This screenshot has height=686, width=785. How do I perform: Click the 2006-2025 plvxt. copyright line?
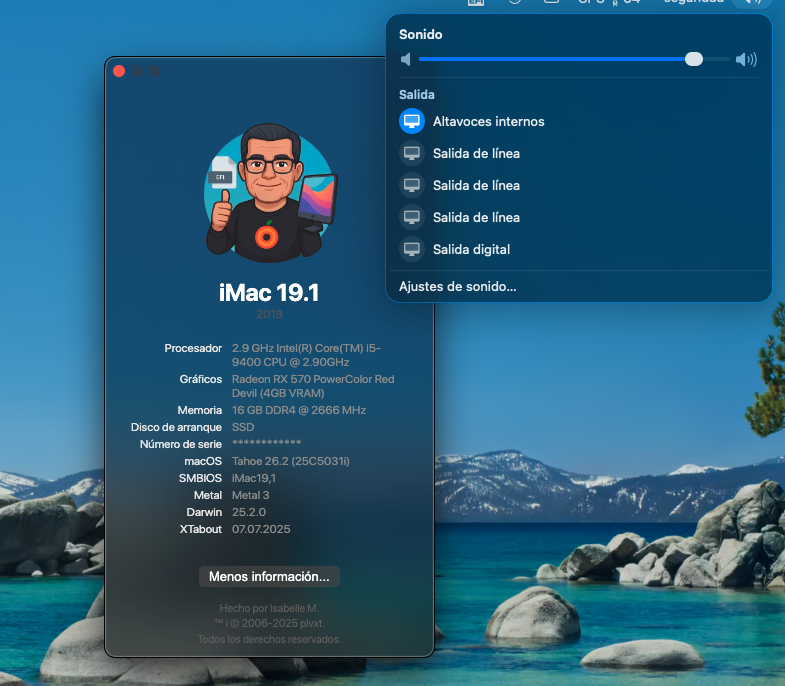tap(269, 623)
